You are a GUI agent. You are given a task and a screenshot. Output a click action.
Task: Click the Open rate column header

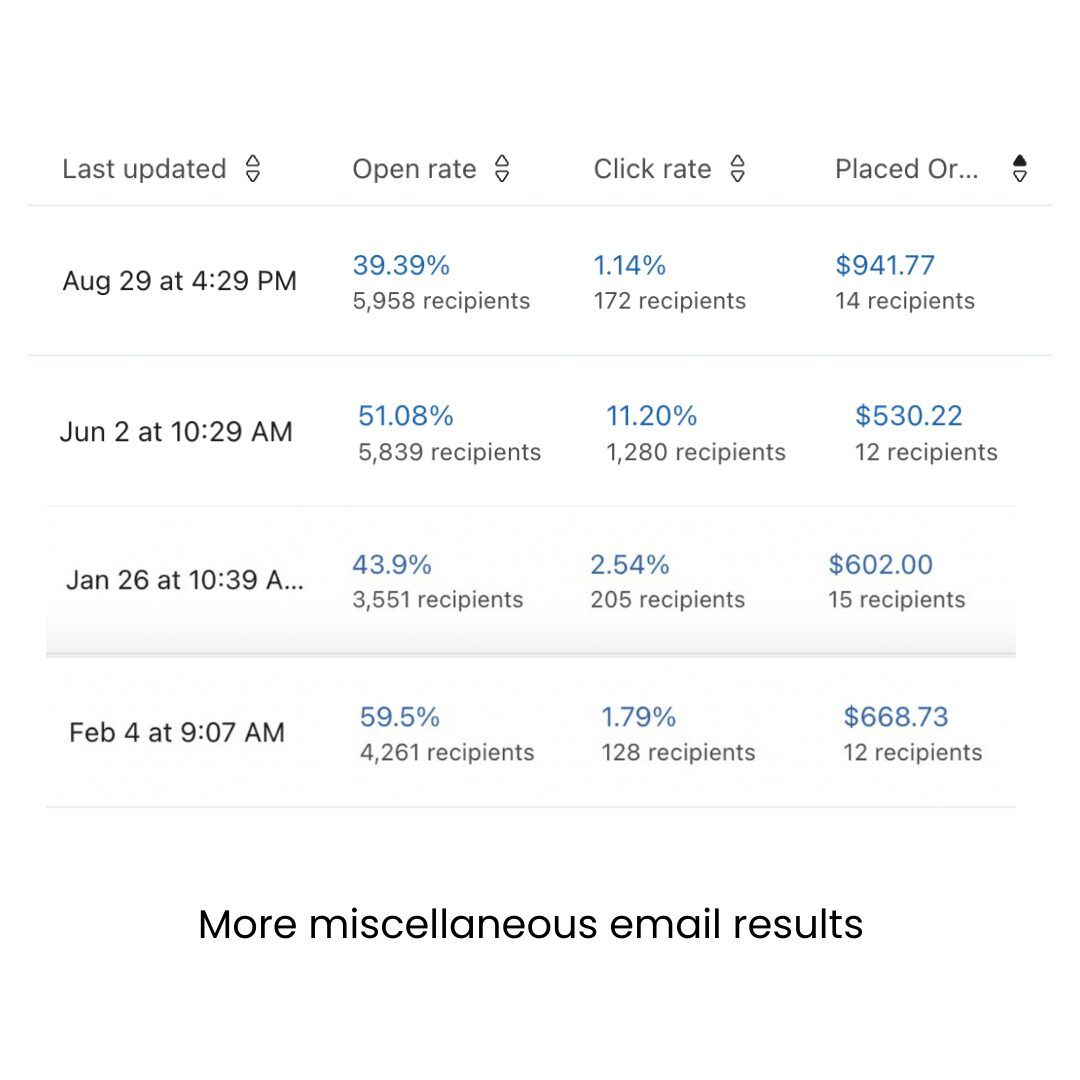tap(415, 169)
